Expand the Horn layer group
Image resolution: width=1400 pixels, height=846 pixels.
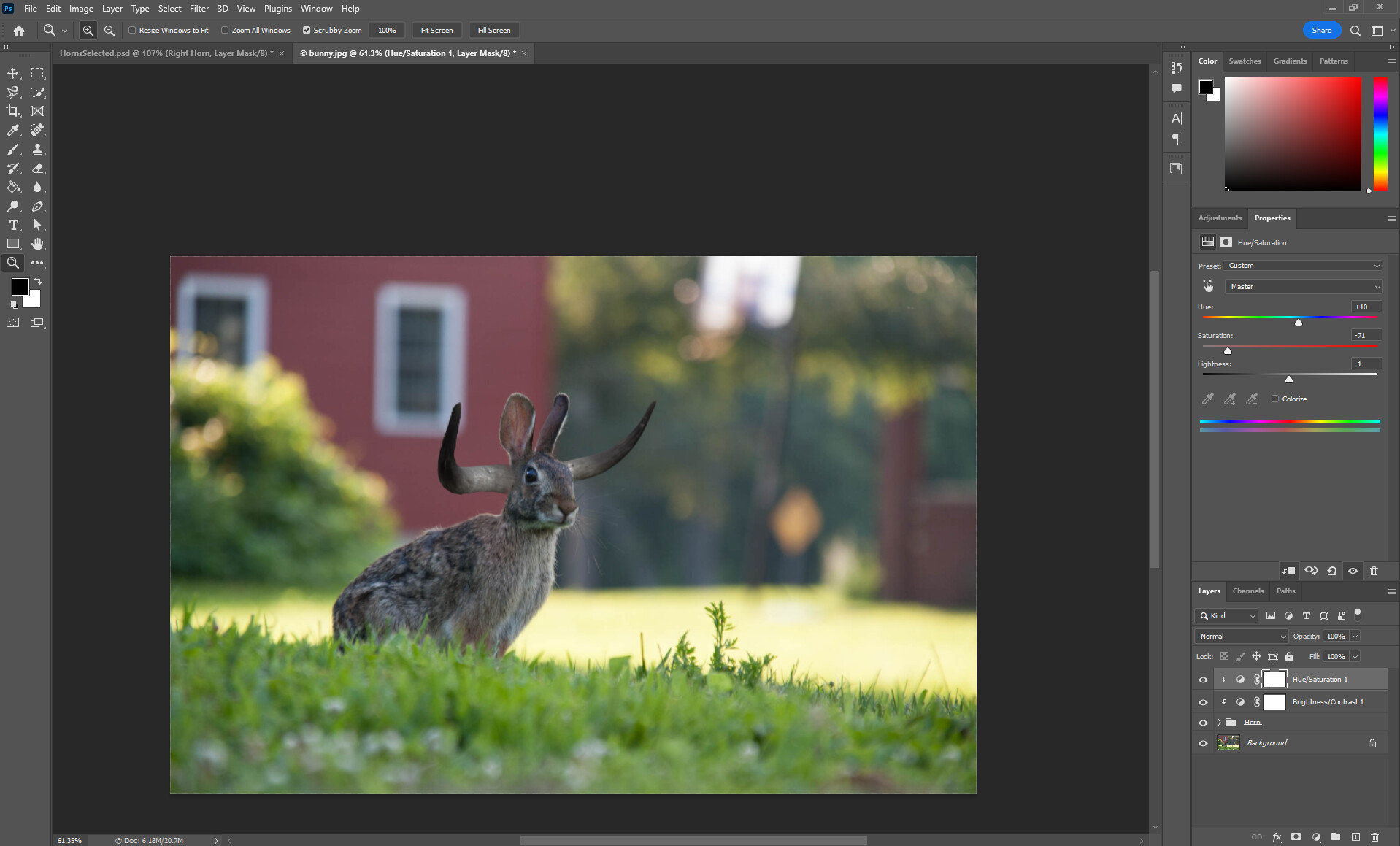[x=1218, y=723]
